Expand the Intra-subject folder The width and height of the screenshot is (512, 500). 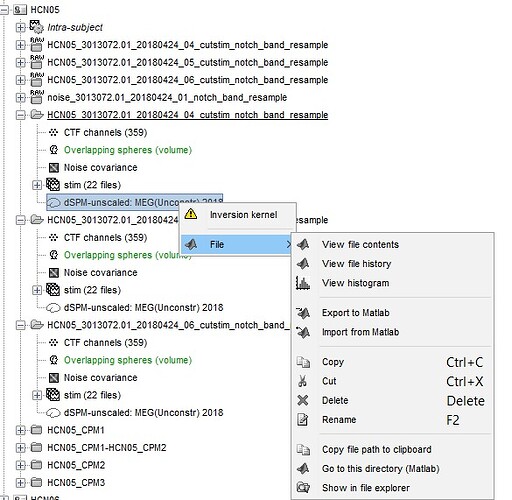20,27
